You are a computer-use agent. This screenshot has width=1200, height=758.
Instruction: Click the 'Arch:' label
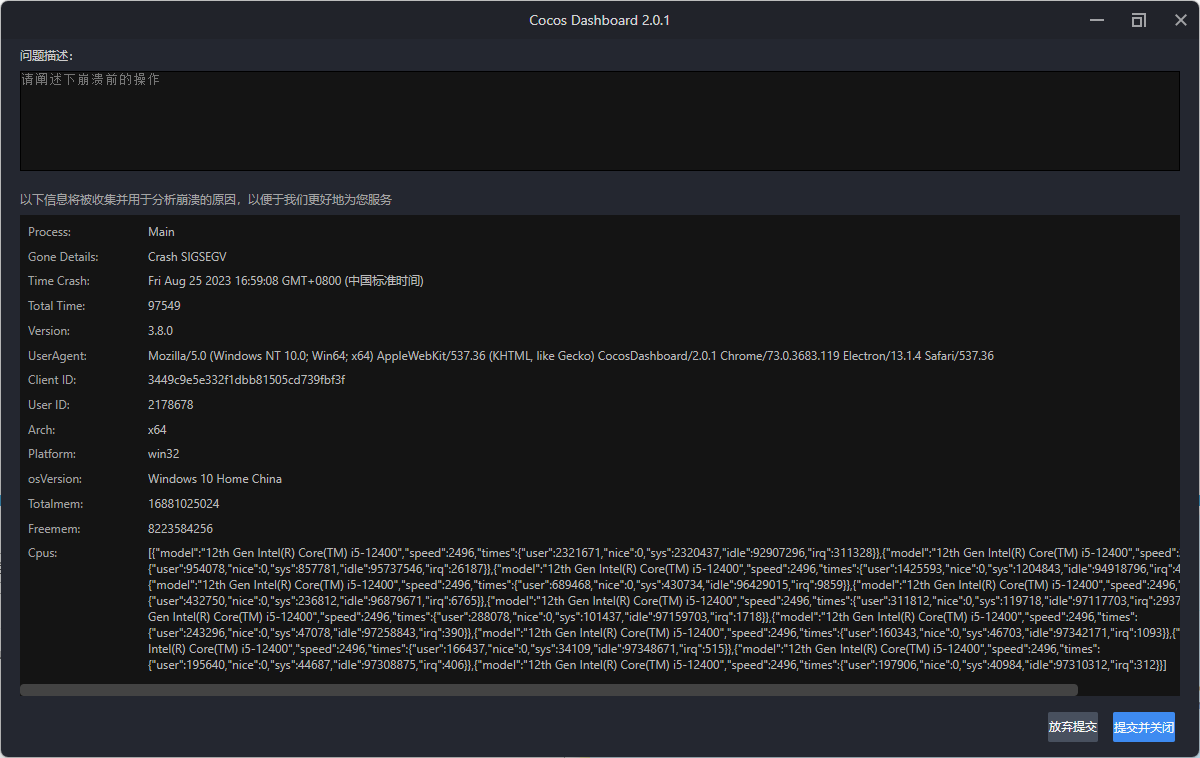pyautogui.click(x=41, y=430)
